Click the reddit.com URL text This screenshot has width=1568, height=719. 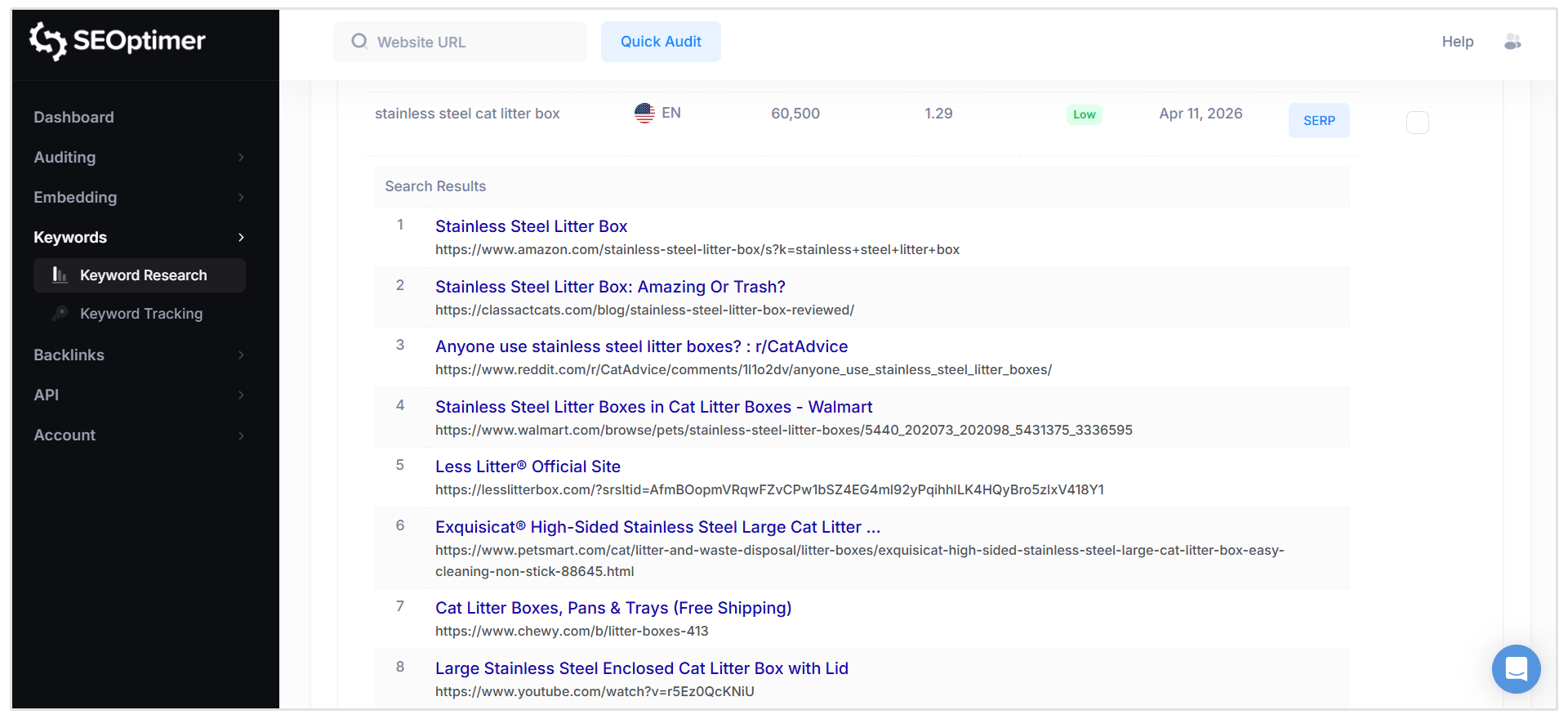coord(743,370)
